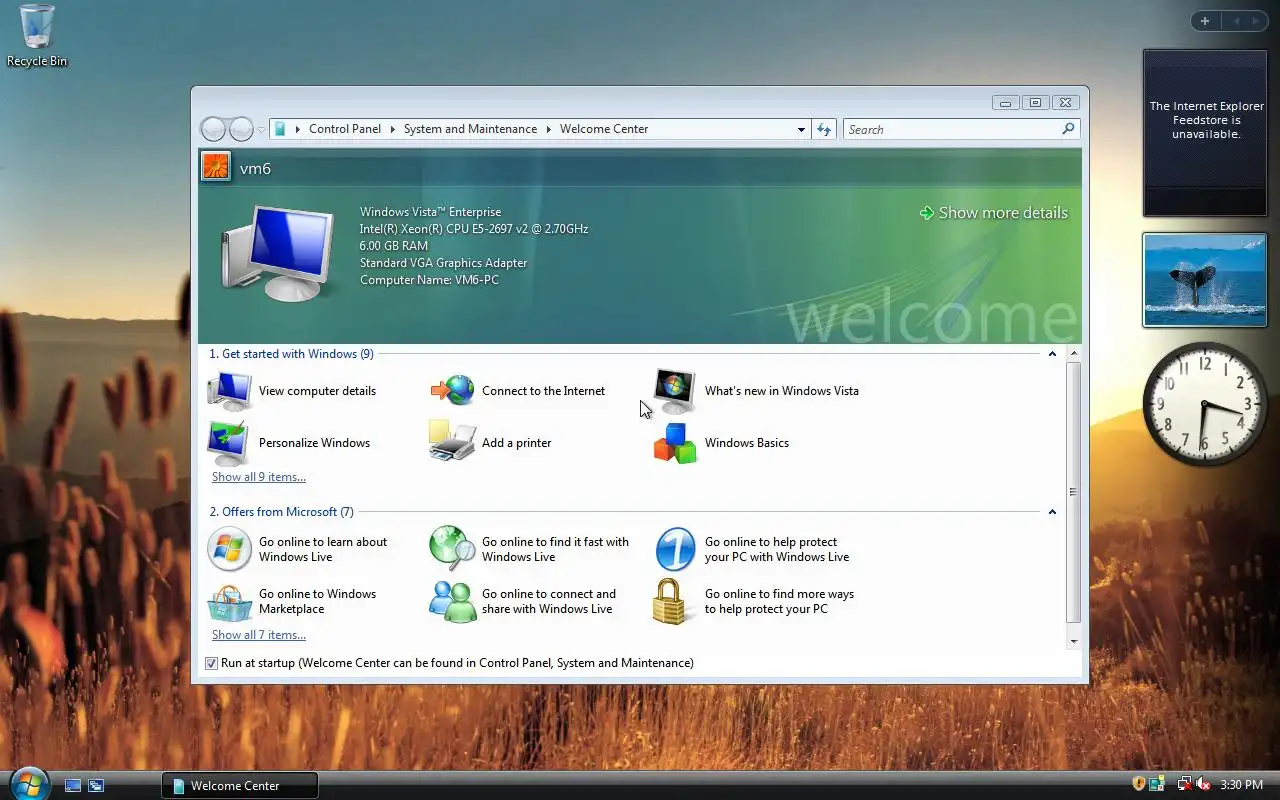
Task: Click the muted volume tray icon
Action: (x=1203, y=785)
